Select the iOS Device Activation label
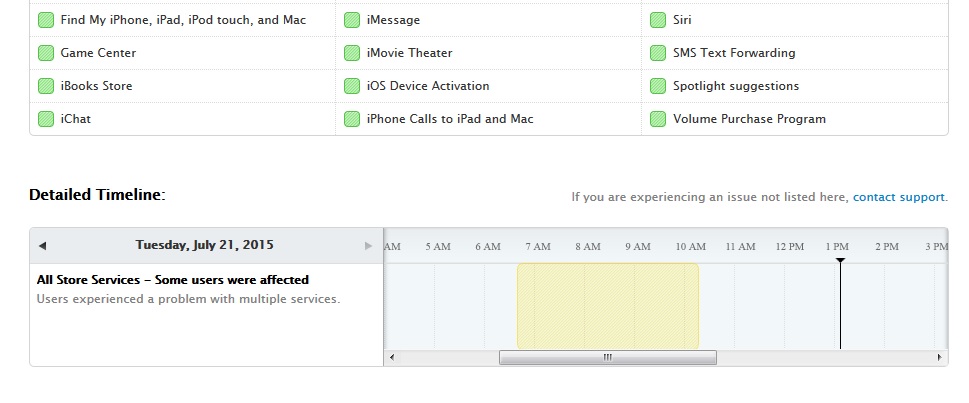This screenshot has width=969, height=403. click(428, 86)
